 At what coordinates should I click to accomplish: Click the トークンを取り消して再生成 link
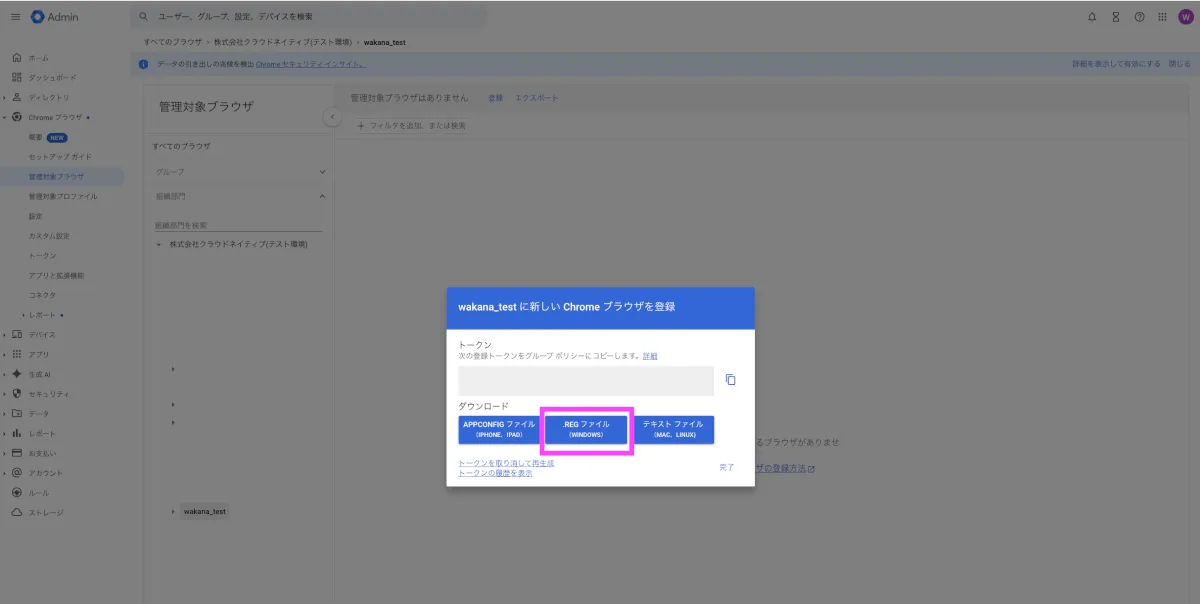tap(506, 463)
